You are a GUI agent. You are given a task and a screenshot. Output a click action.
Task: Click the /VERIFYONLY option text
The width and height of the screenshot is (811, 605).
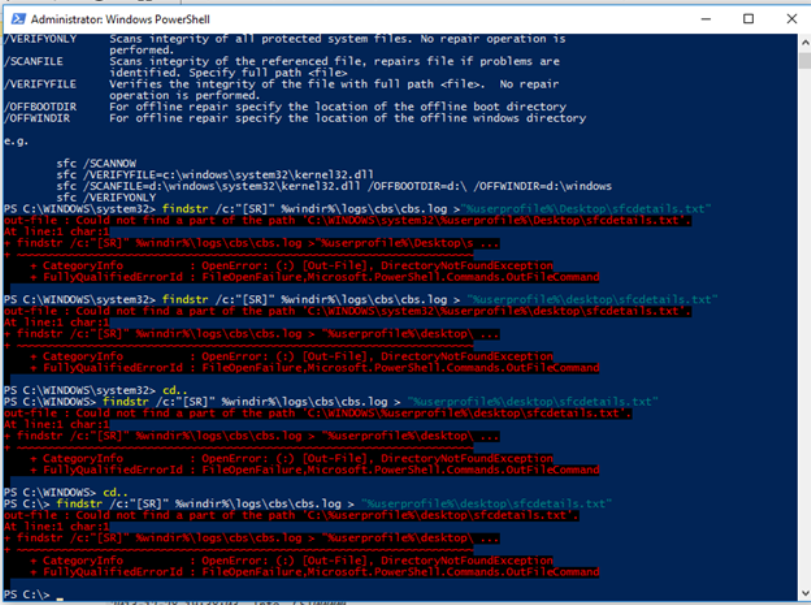(x=40, y=39)
